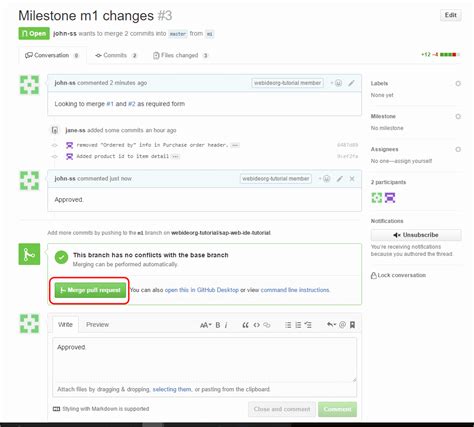Click the 2 minutes ago comment timestamp

[x=128, y=83]
